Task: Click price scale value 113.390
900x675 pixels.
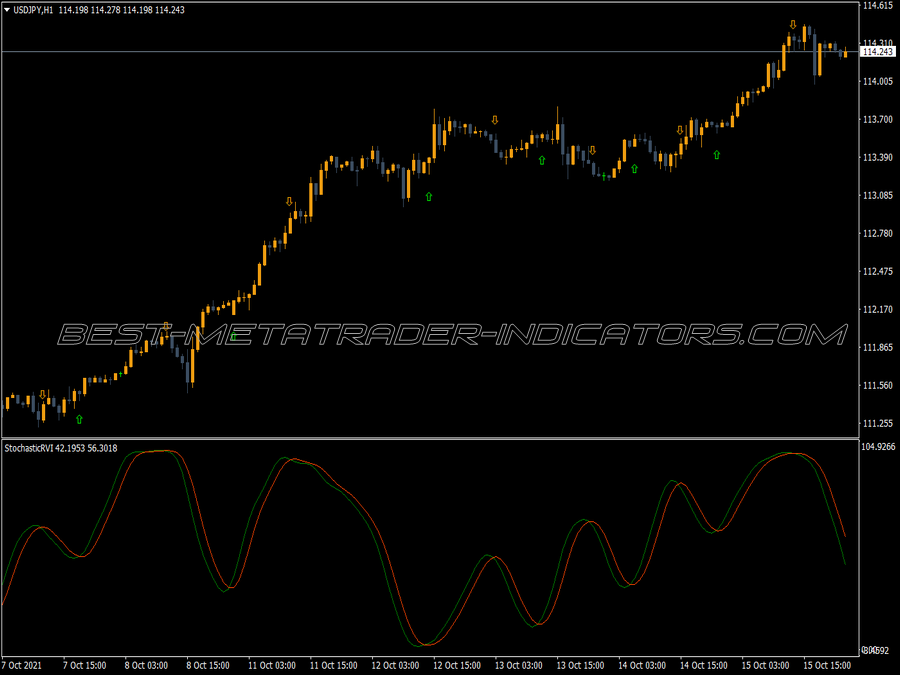Action: (878, 157)
